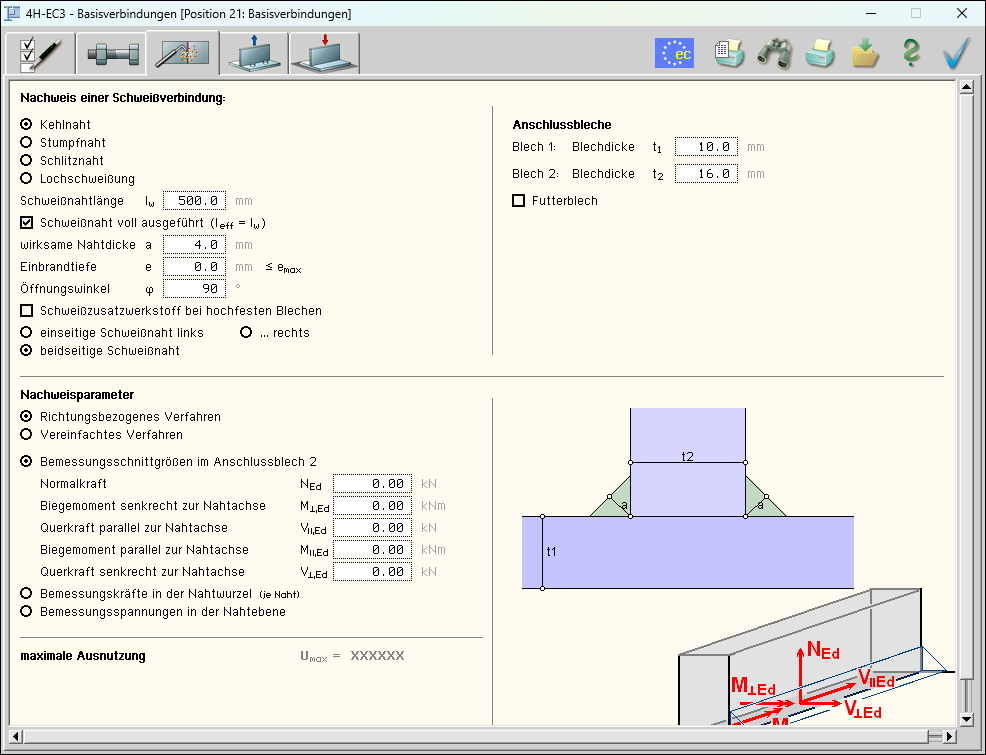The image size is (986, 755).
Task: Open the checklist tab with pen icon
Action: coord(40,54)
